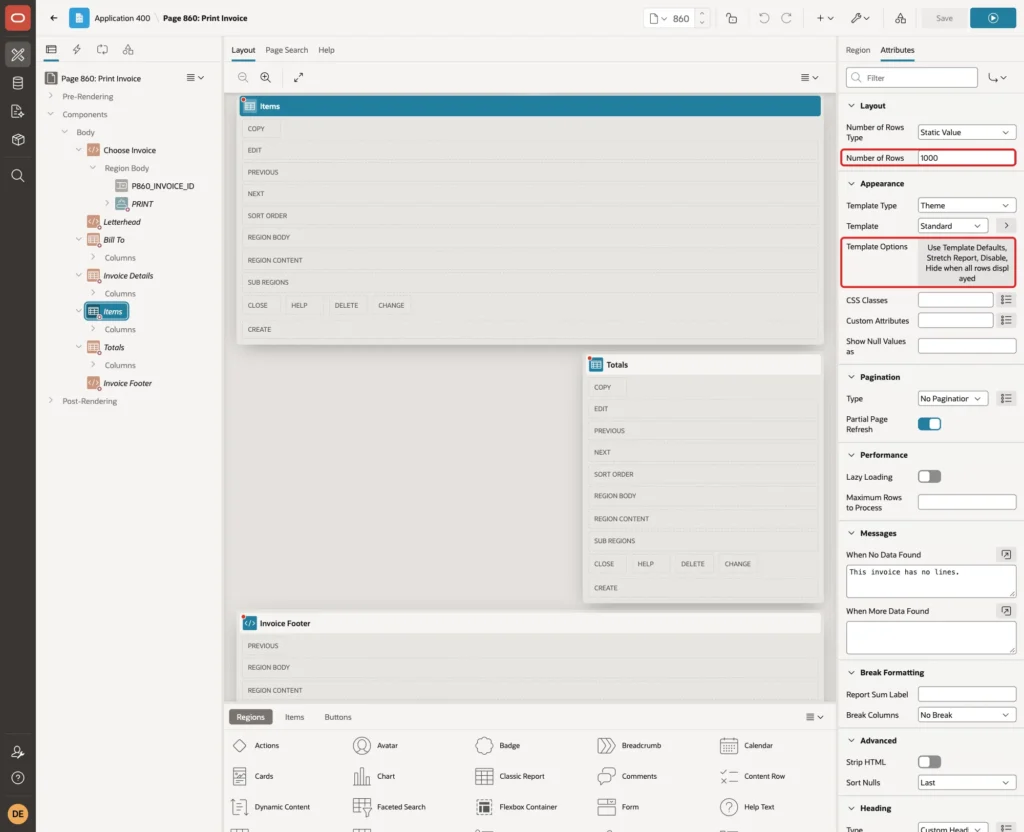The image size is (1024, 832).
Task: Open SQL Workshop database icon
Action: tap(18, 83)
